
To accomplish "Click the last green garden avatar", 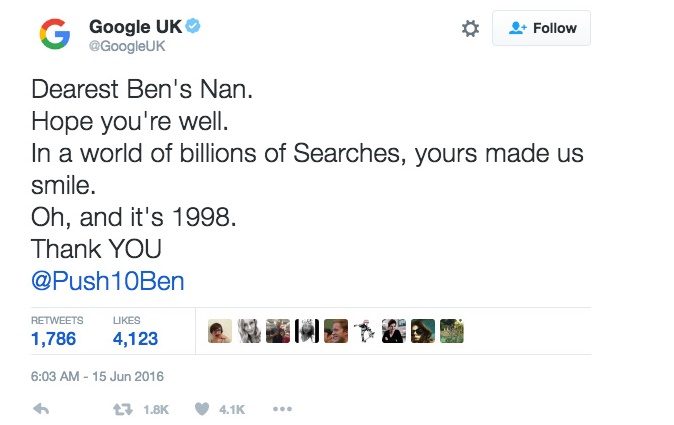I will [x=452, y=332].
